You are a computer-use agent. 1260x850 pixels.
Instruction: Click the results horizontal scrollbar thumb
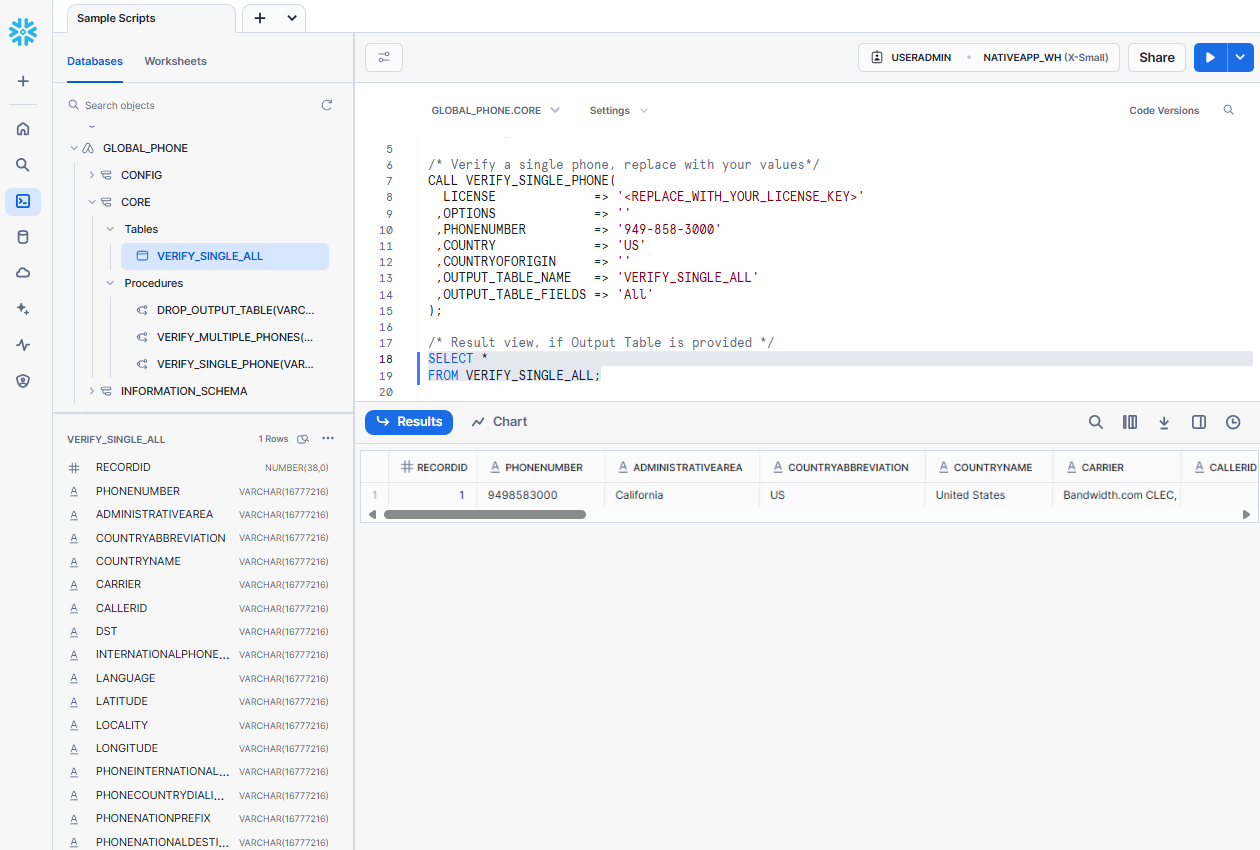[485, 514]
